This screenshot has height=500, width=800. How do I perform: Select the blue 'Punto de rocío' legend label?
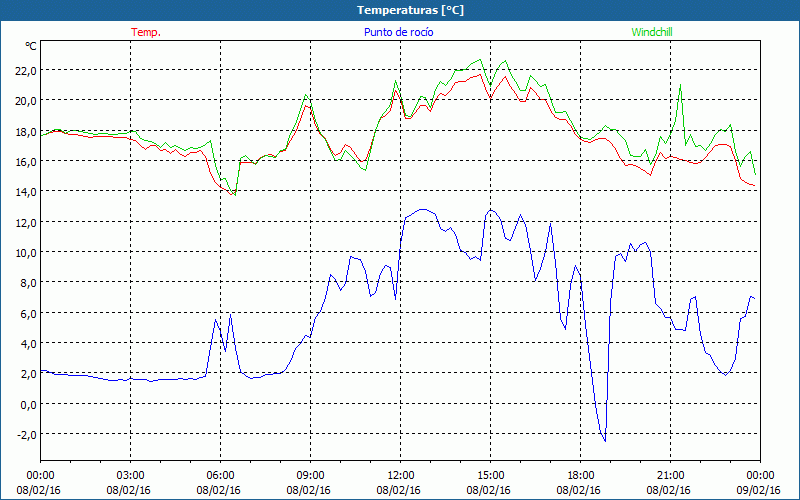click(398, 32)
